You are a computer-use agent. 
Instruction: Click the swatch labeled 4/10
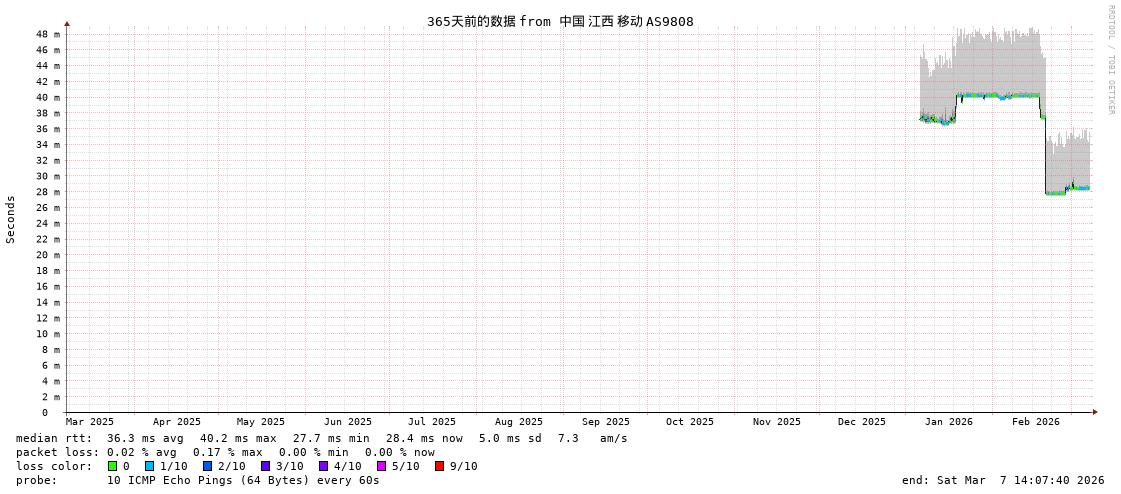tap(323, 466)
